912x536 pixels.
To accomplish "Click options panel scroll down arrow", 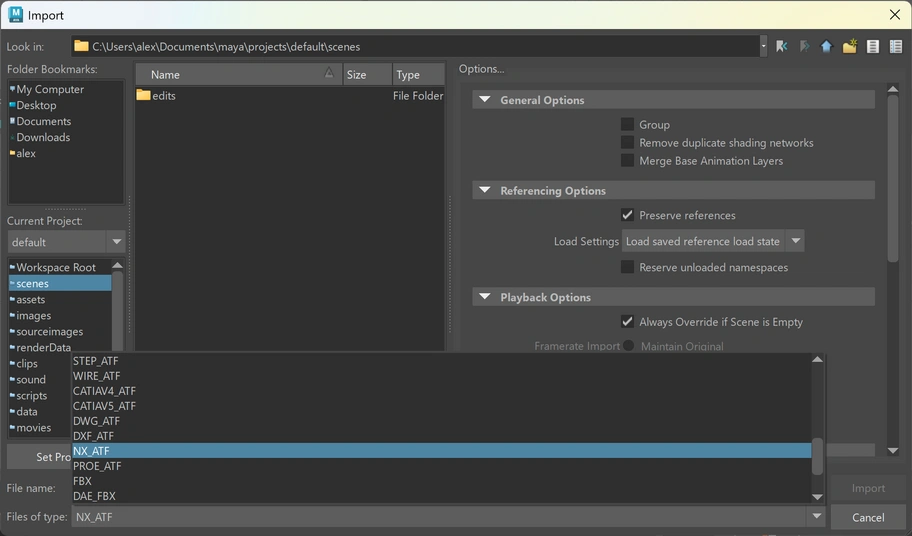I will 893,451.
